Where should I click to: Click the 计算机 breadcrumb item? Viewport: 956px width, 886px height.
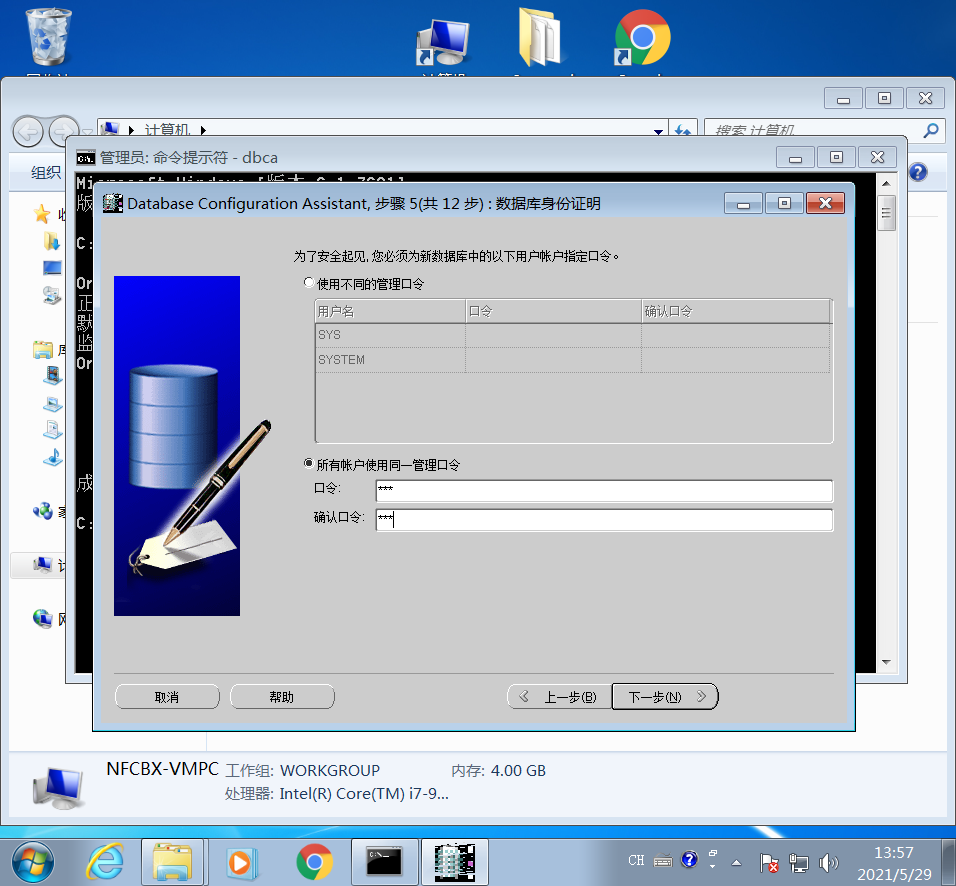[167, 130]
